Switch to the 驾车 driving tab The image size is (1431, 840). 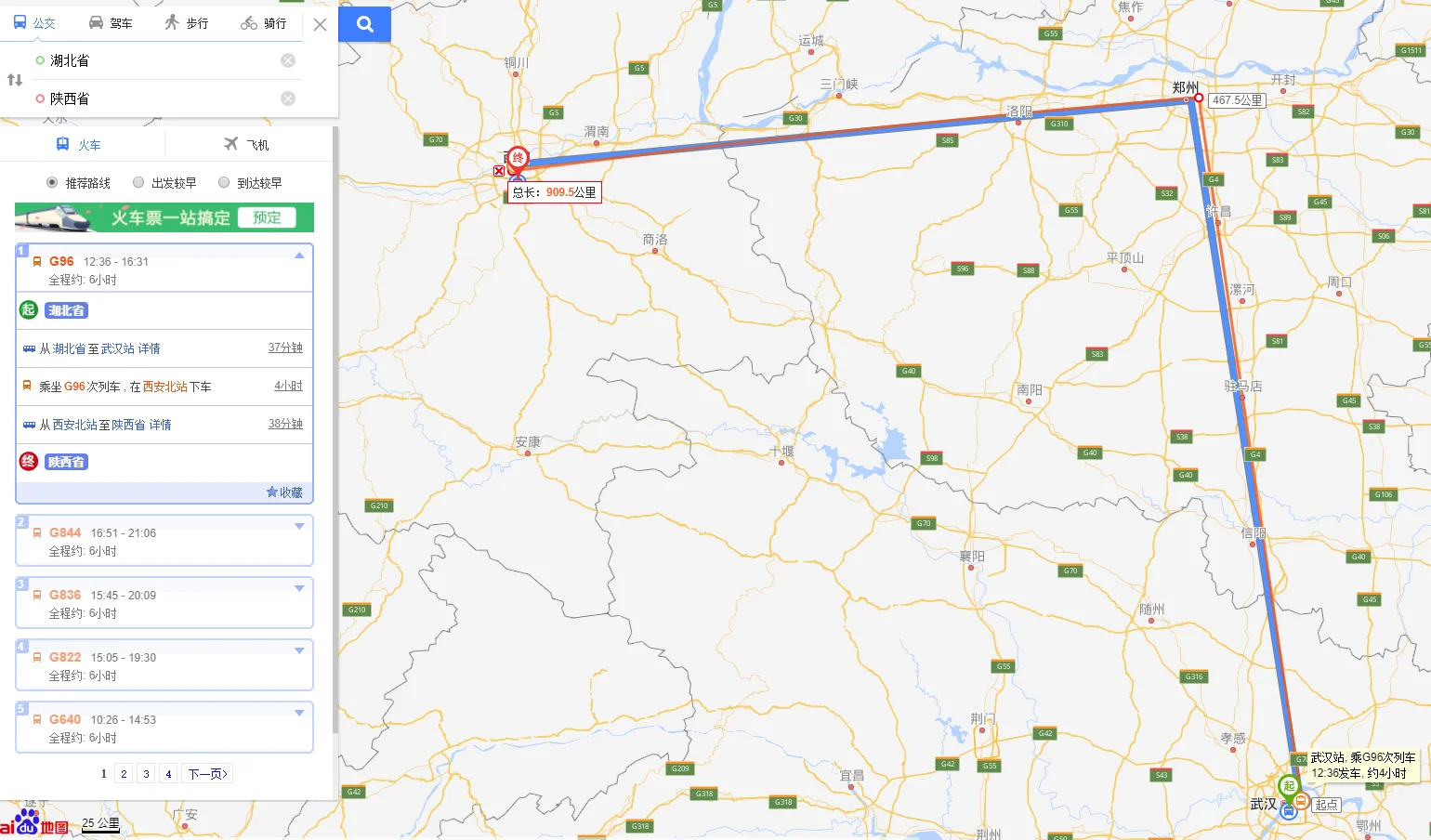click(x=111, y=23)
